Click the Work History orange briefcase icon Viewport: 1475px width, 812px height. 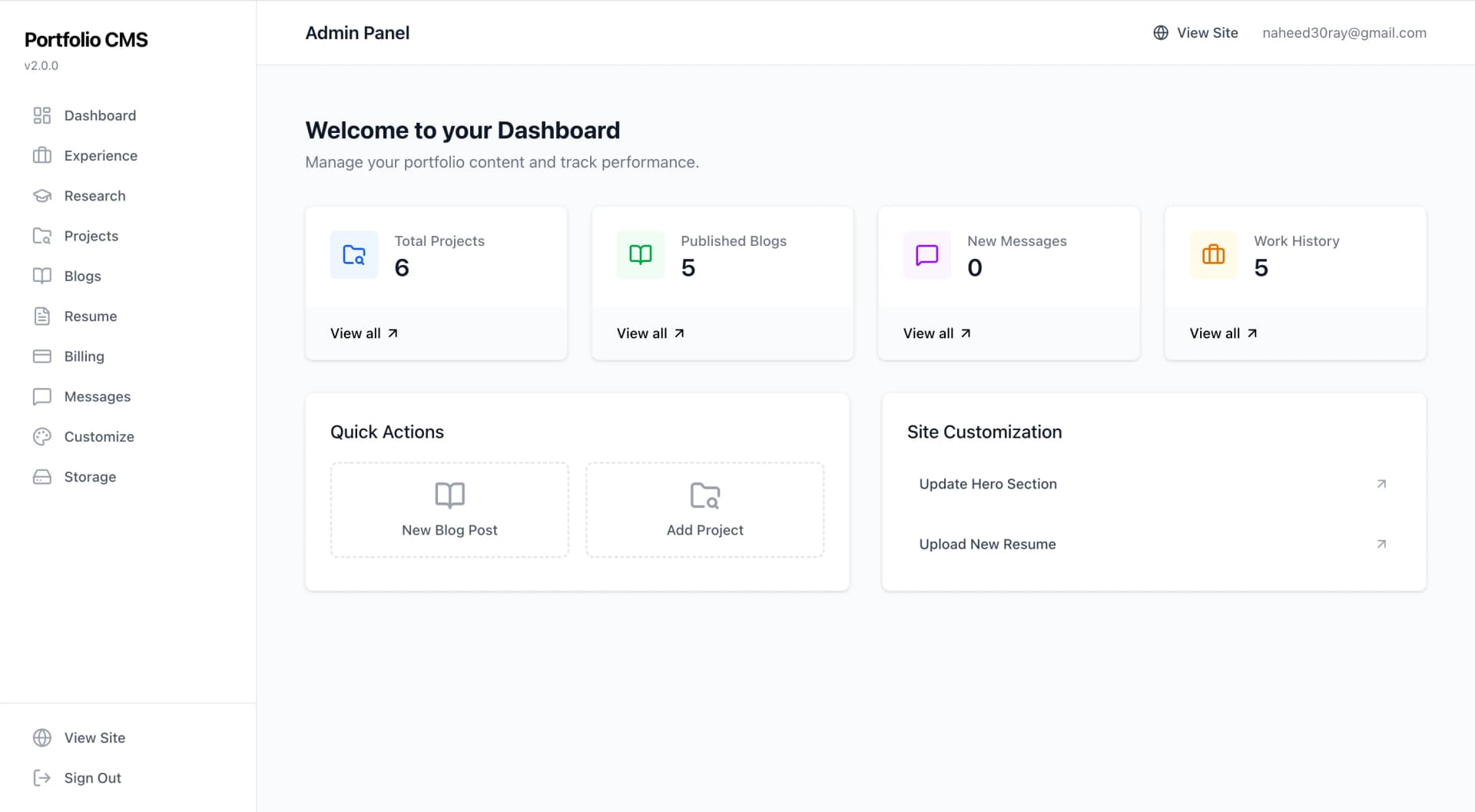pyautogui.click(x=1213, y=254)
